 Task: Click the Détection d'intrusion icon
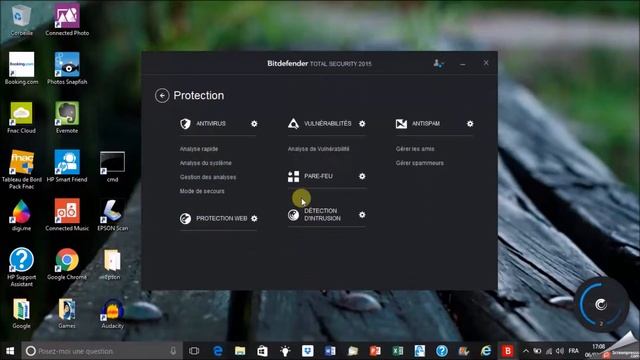[x=293, y=215]
